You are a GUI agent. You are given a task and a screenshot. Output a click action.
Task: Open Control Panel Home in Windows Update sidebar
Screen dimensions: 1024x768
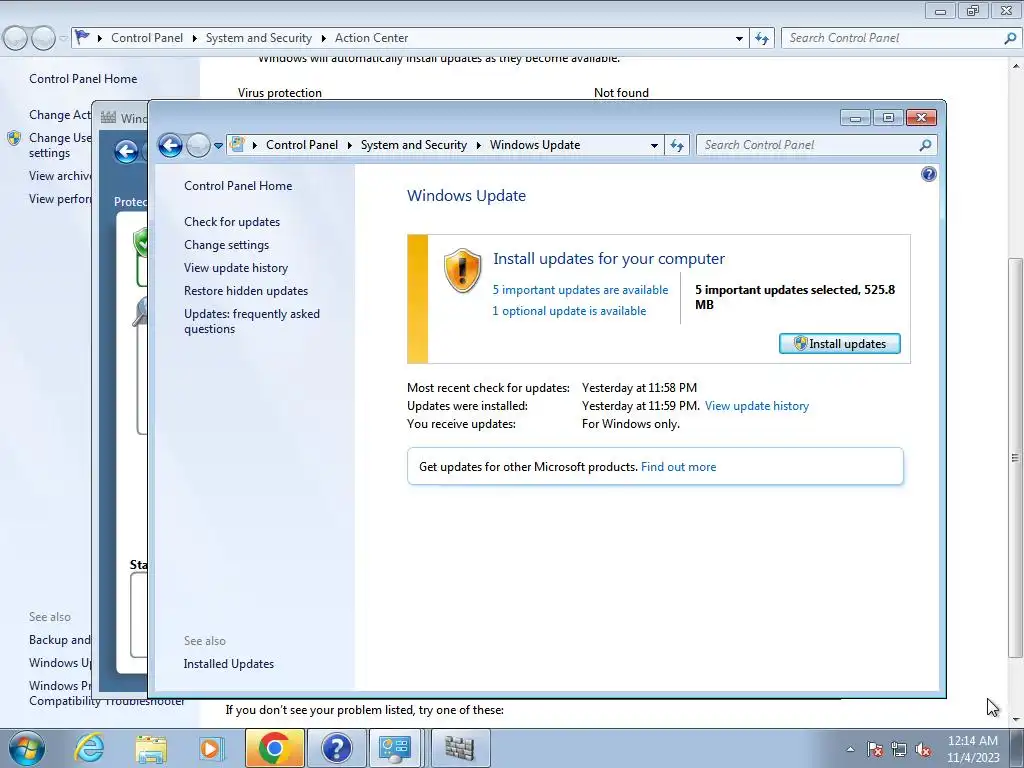click(x=238, y=185)
